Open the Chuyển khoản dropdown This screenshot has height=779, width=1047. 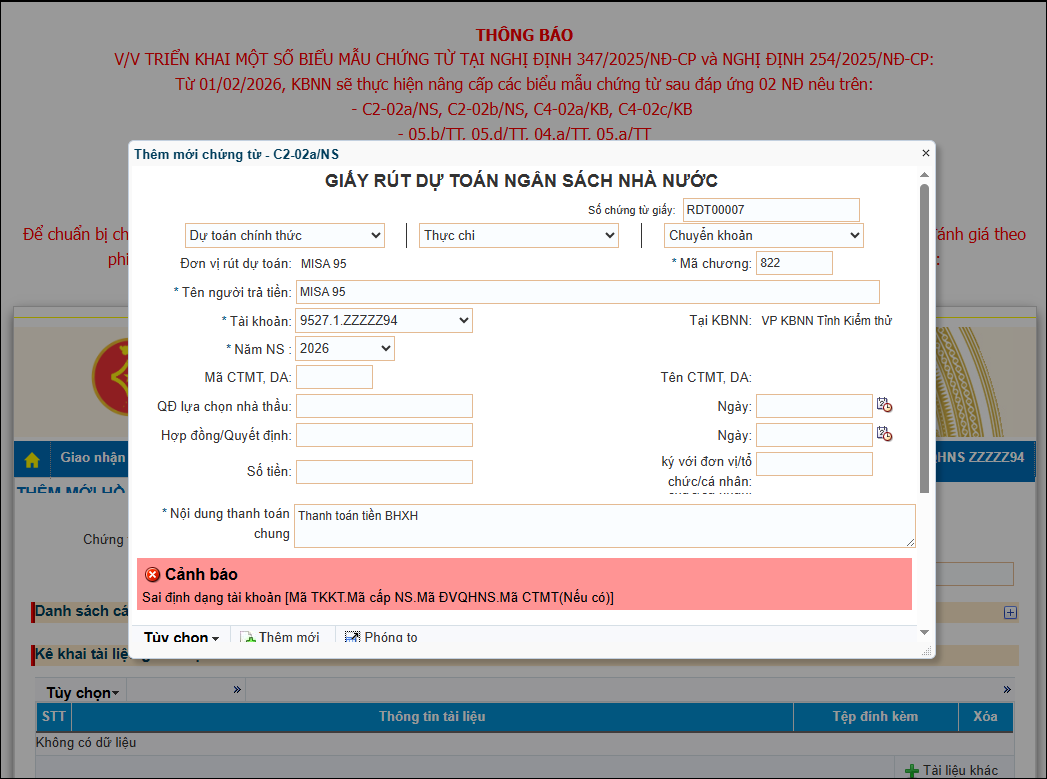pos(764,236)
